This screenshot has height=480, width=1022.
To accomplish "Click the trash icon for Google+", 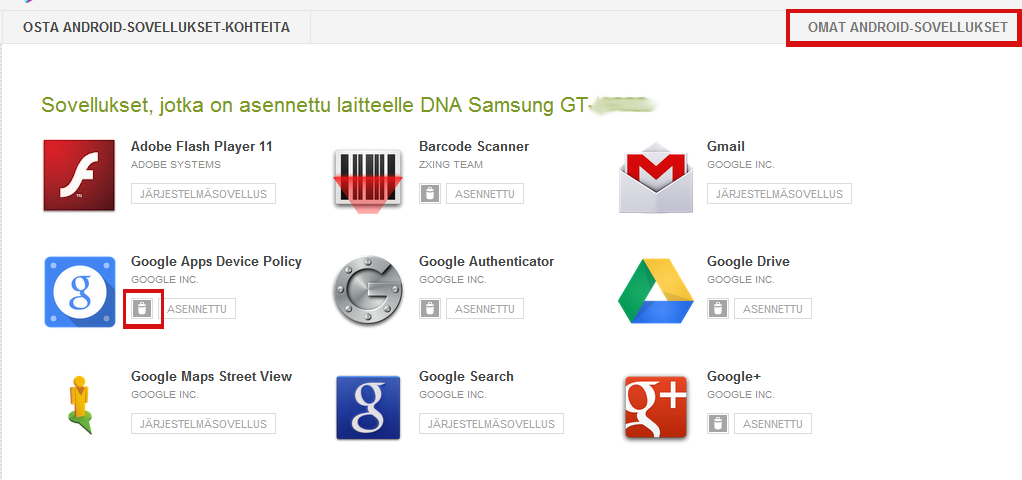I will 717,424.
